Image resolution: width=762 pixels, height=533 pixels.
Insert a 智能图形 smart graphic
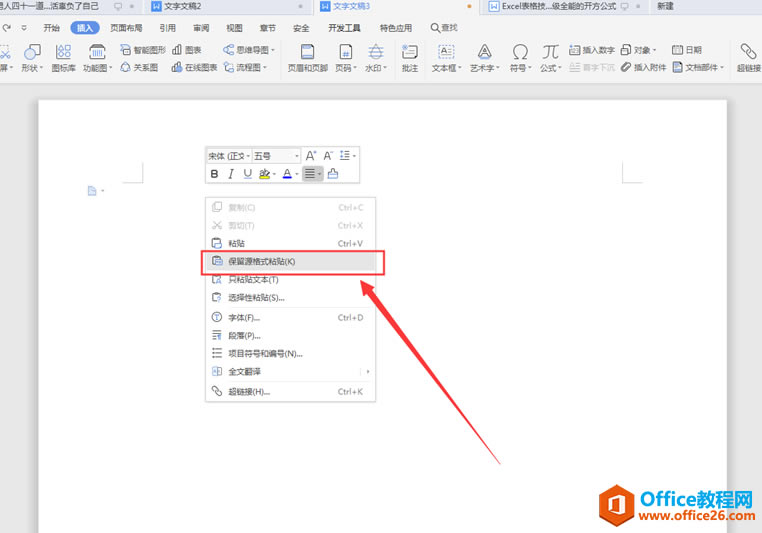(143, 50)
